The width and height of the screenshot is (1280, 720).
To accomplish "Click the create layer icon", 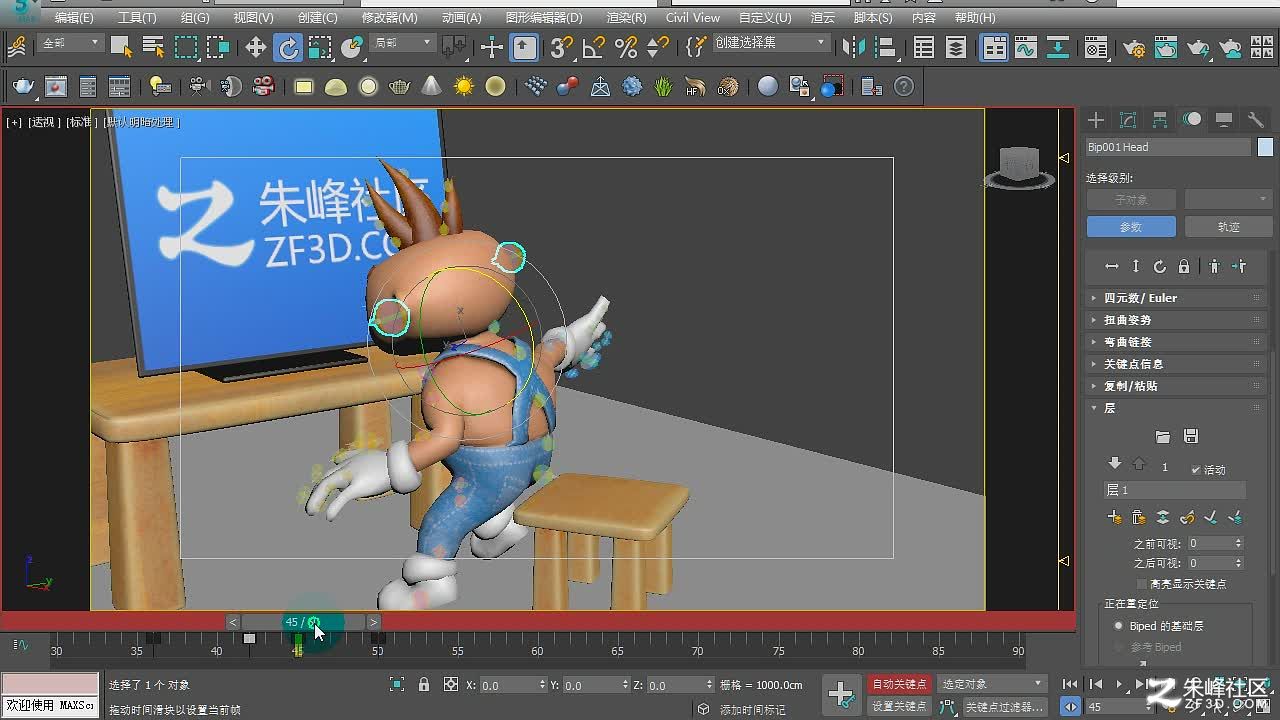I will point(1115,517).
